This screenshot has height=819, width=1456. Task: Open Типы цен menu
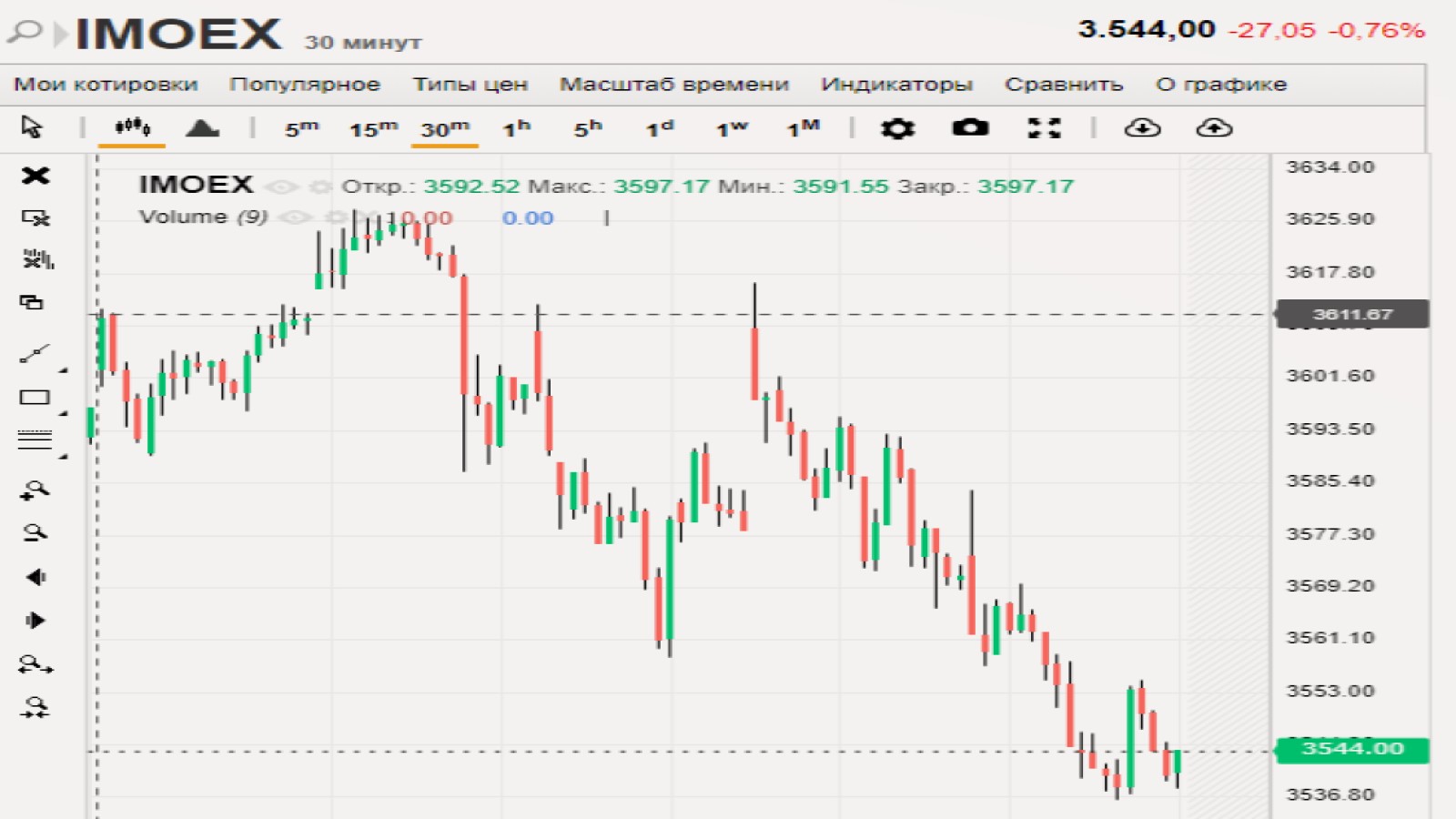[470, 85]
